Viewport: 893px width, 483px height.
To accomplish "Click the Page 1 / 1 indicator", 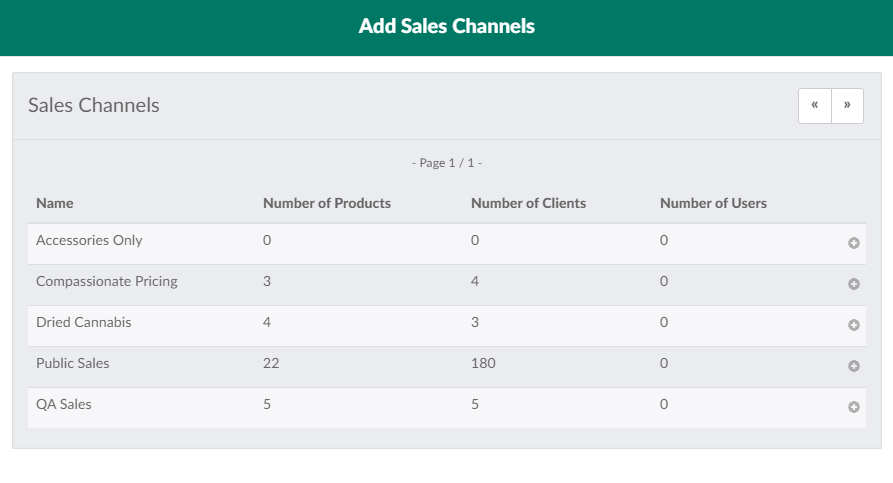I will pos(446,163).
